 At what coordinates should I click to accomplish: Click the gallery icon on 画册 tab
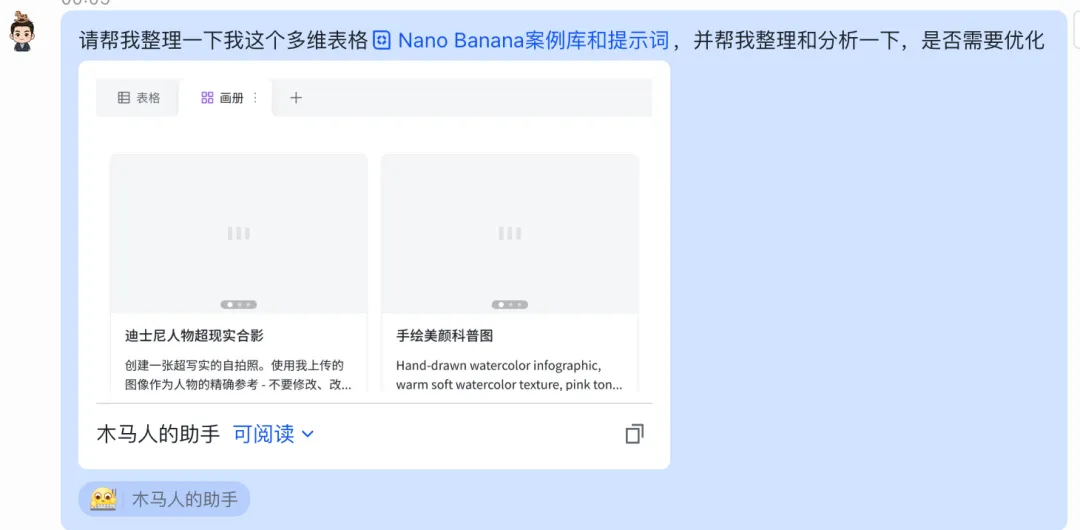[x=207, y=98]
